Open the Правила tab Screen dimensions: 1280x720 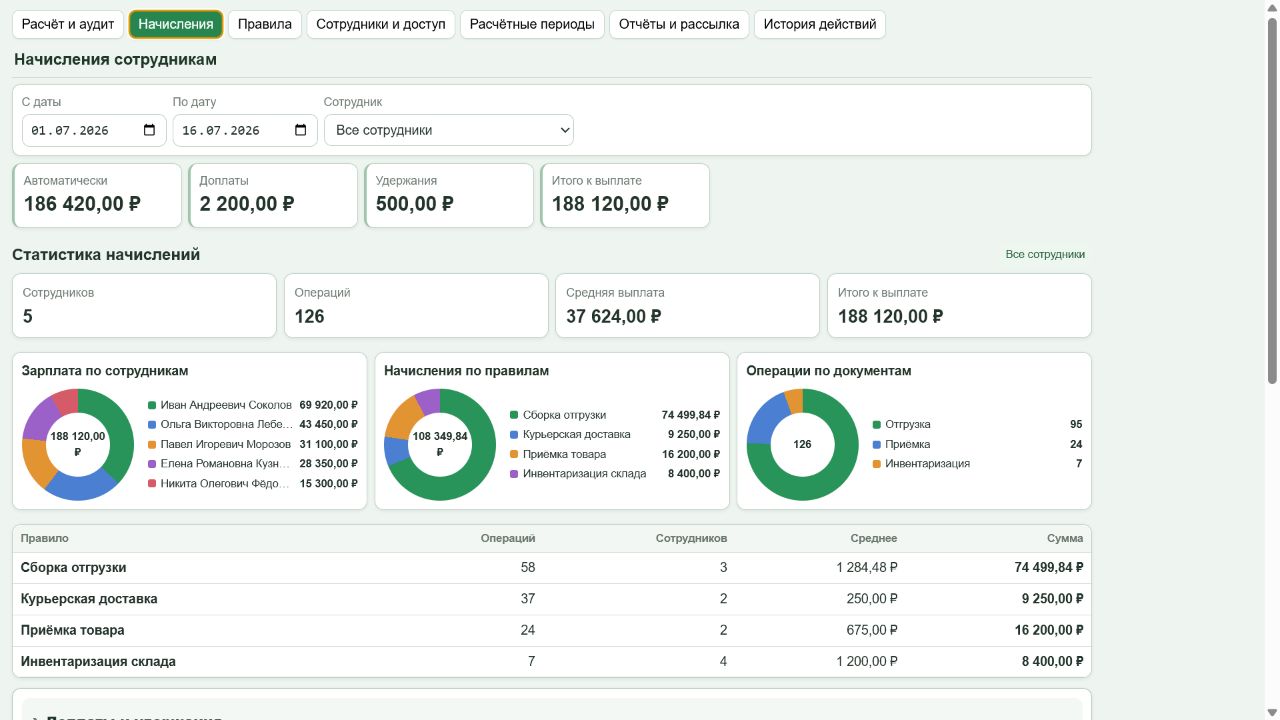265,24
